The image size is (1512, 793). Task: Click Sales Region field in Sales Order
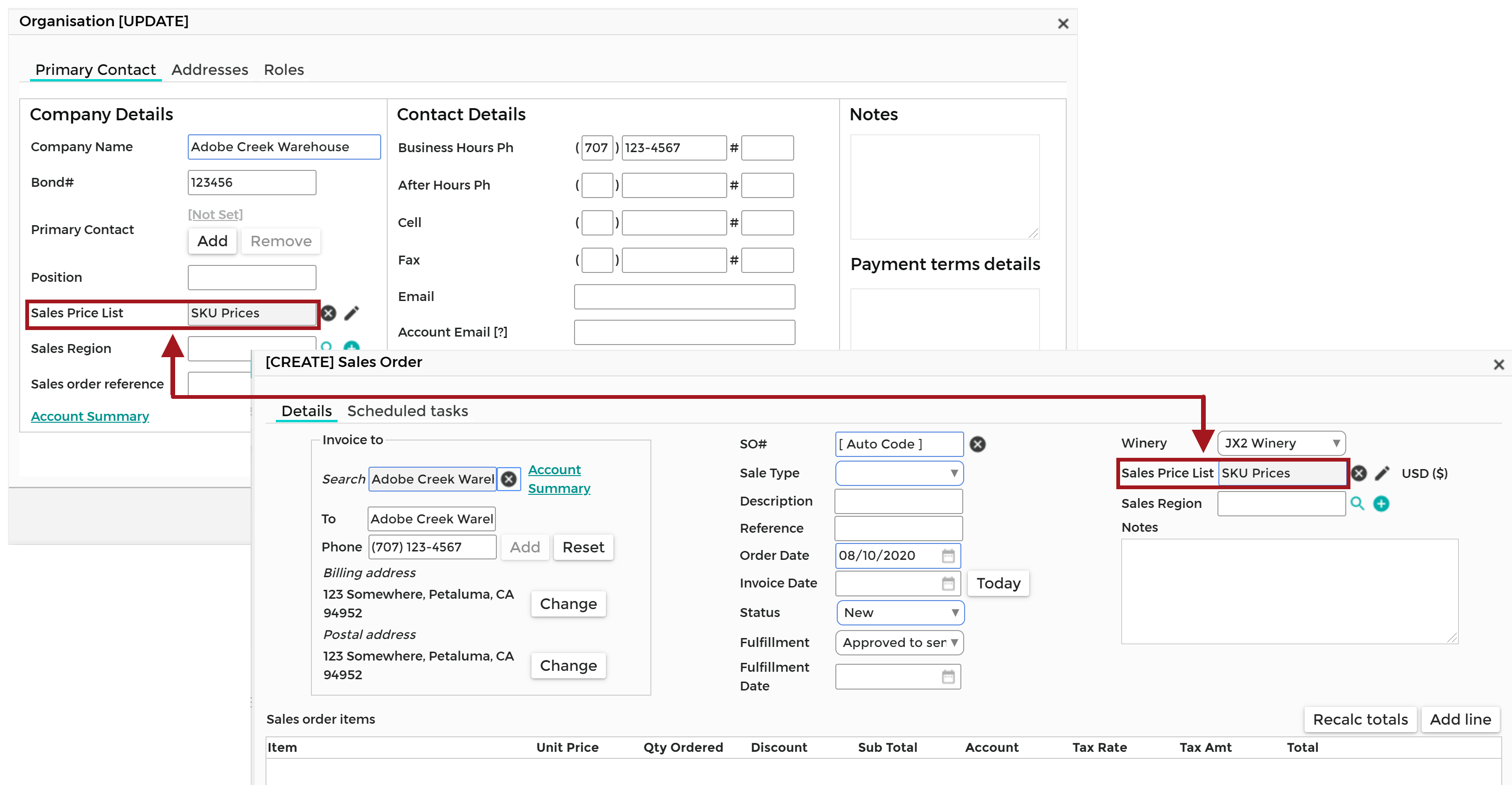(x=1281, y=504)
